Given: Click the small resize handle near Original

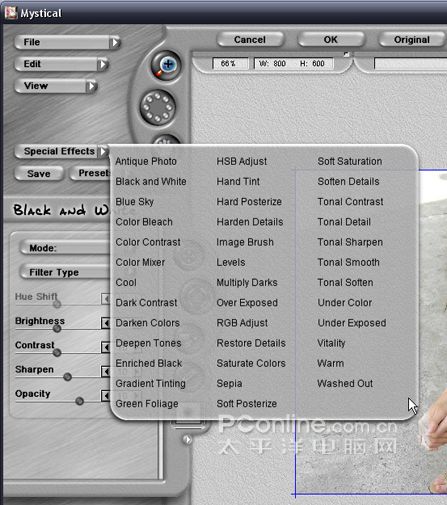Looking at the screenshot, I should pyautogui.click(x=346, y=54).
